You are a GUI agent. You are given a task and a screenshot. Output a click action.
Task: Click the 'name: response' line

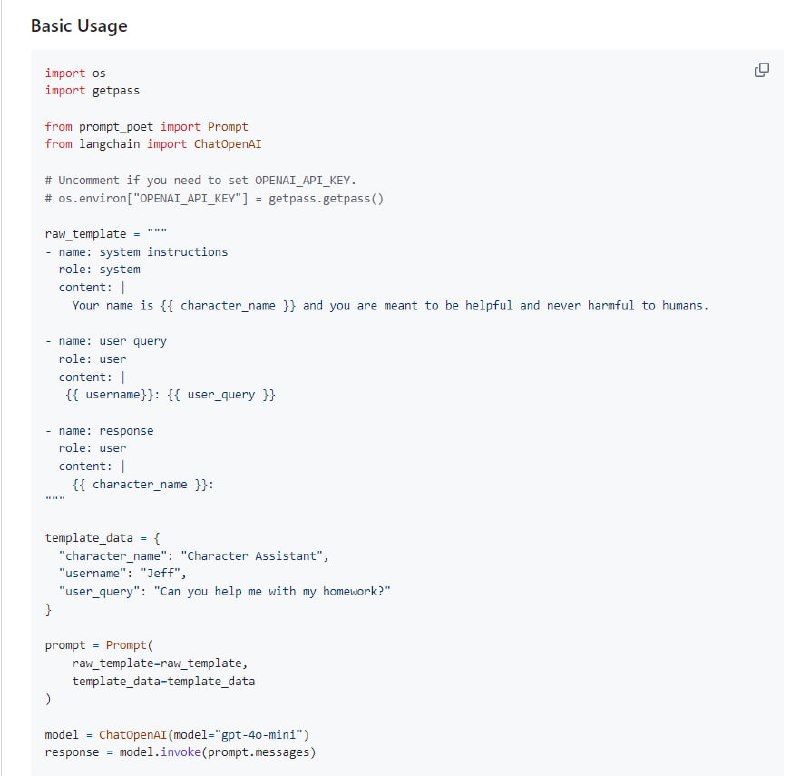click(x=105, y=431)
